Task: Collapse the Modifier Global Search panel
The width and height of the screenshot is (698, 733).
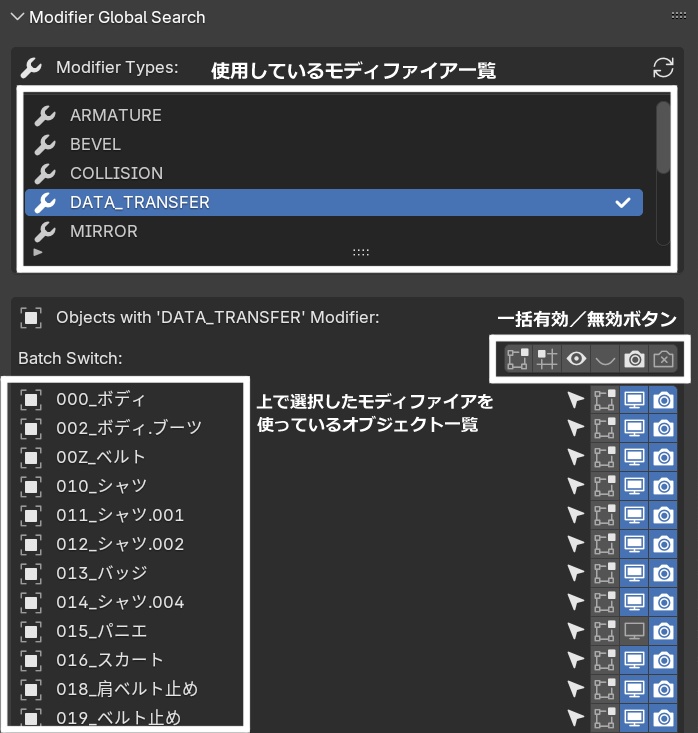Action: 17,17
